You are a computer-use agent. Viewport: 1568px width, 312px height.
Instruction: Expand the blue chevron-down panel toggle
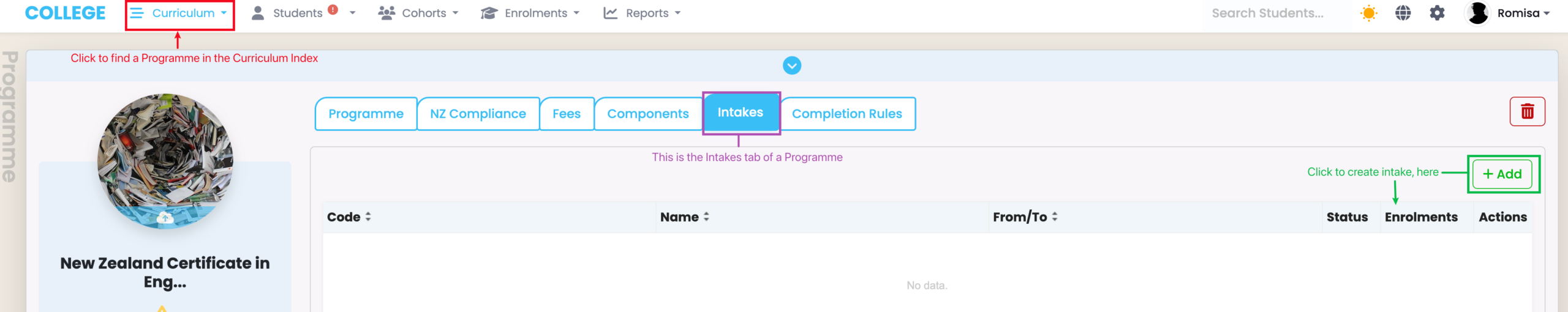coord(792,65)
